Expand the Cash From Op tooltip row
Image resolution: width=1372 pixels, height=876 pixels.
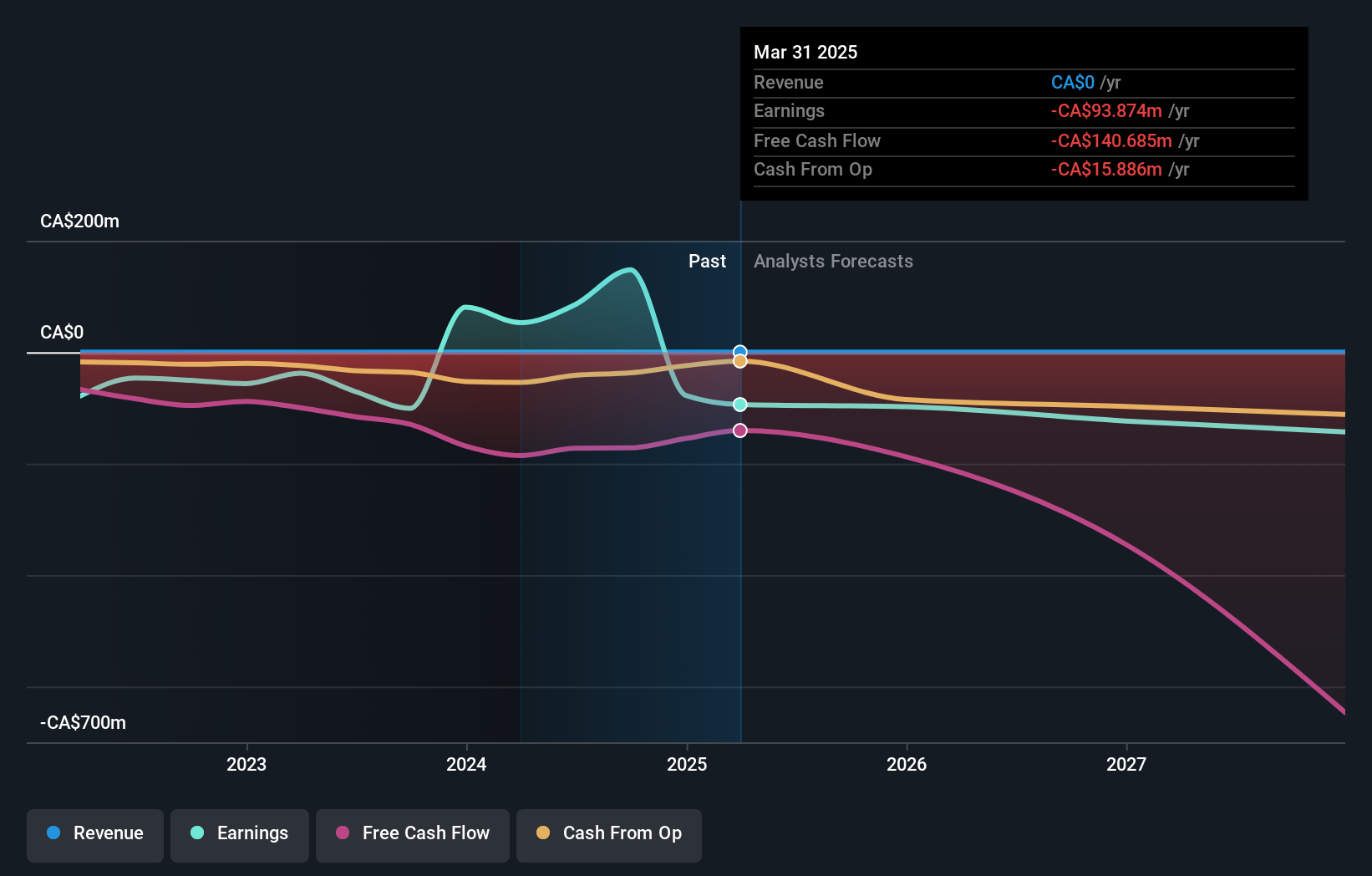click(1024, 169)
